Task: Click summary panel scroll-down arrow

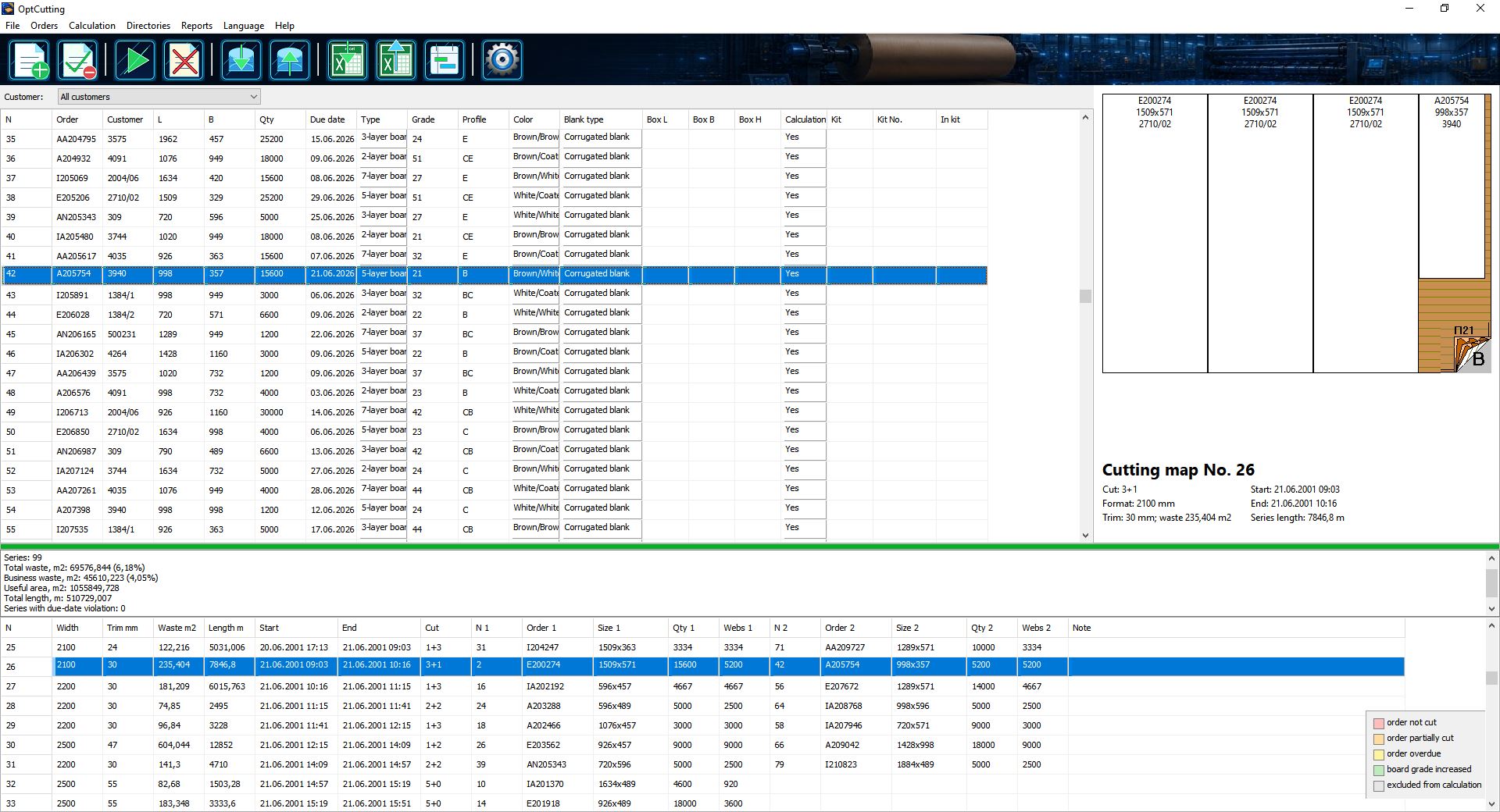Action: point(1492,609)
